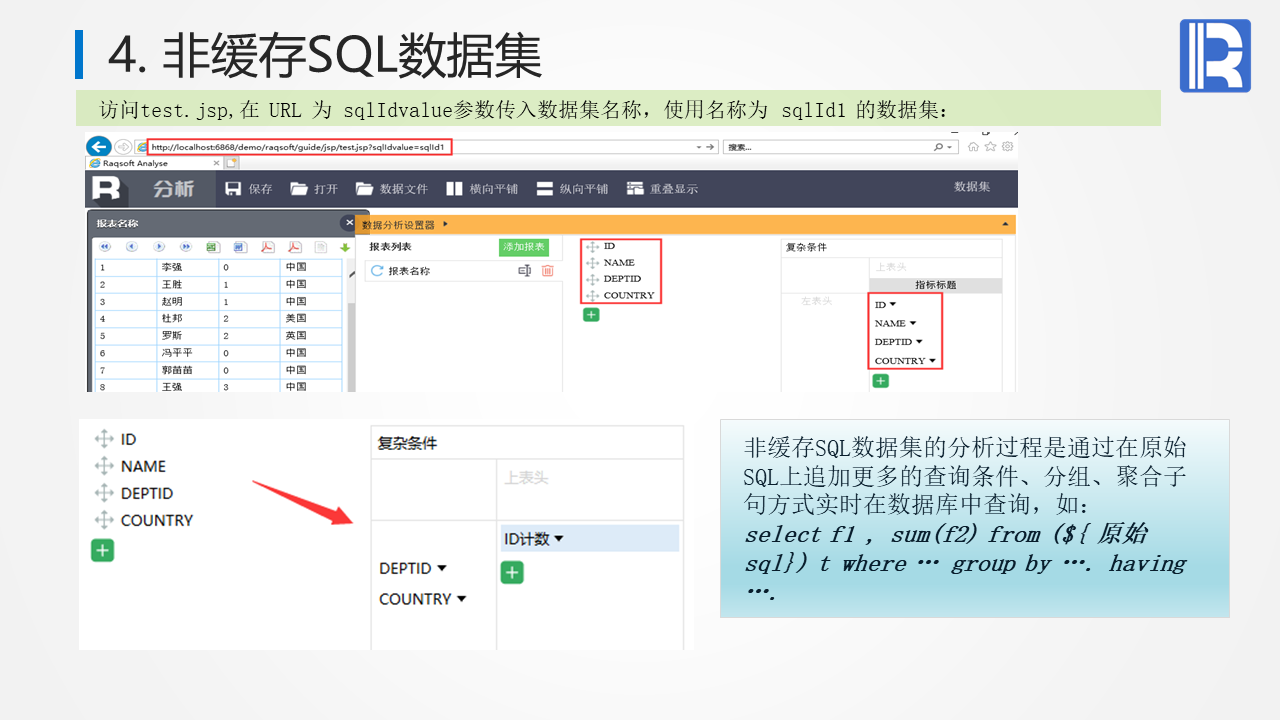Screen dimensions: 1280x720
Task: Expand DEPTID dropdown in lower left header
Action: pos(442,568)
